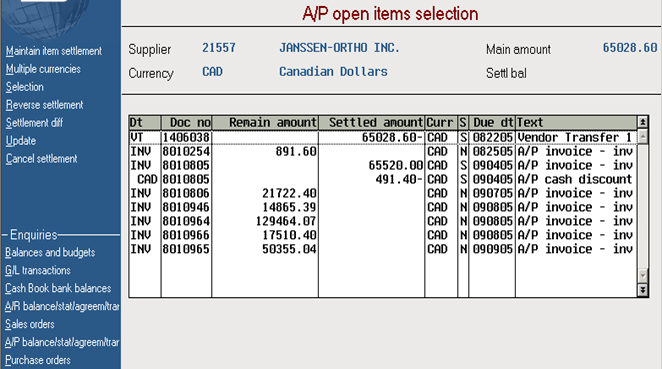Click remain amount 50355.04
This screenshot has width=662, height=369.
[x=289, y=249]
